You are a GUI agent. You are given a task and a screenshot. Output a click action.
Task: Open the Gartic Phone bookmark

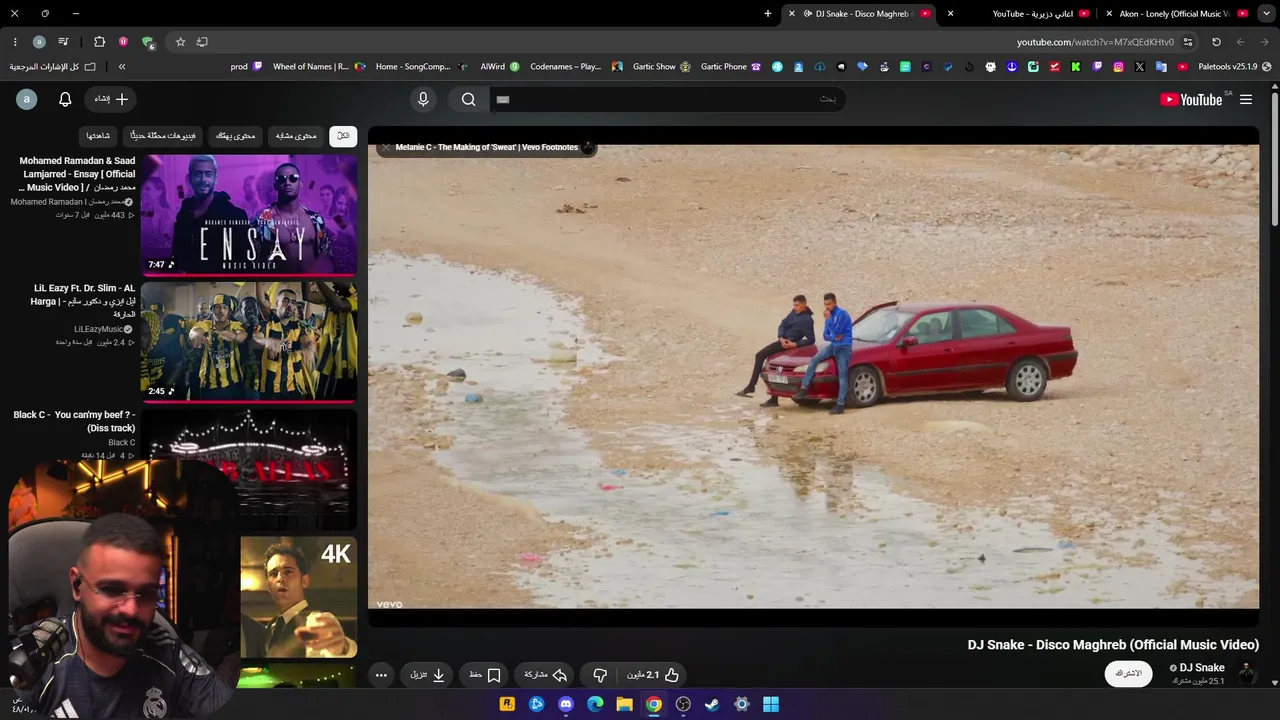click(x=731, y=67)
